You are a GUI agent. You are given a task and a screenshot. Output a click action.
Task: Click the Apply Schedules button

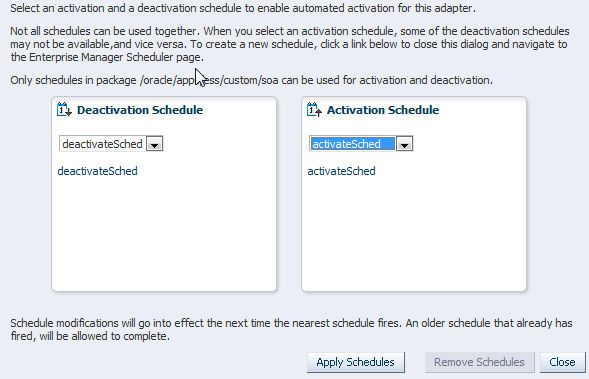(356, 362)
